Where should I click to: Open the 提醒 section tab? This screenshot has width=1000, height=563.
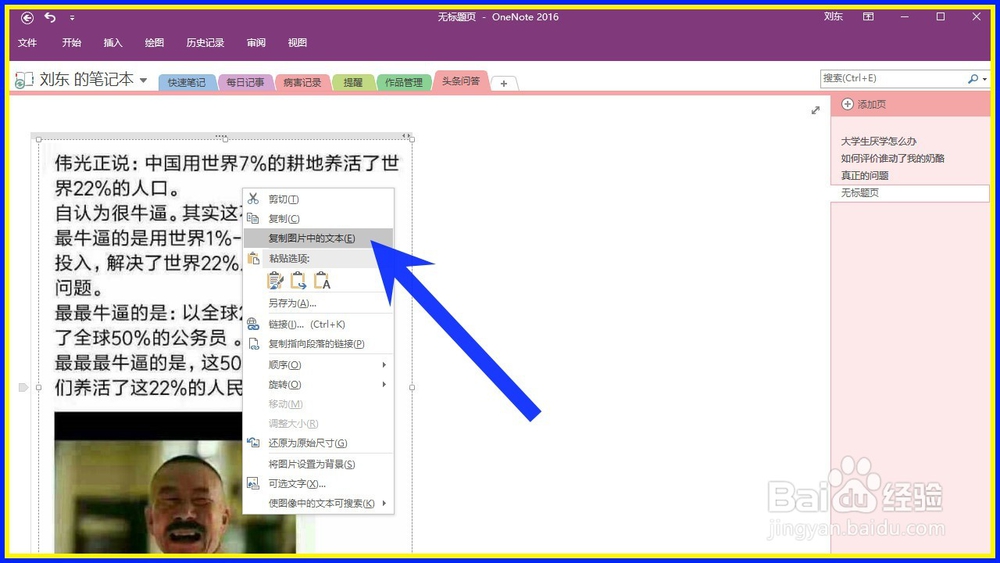[353, 82]
